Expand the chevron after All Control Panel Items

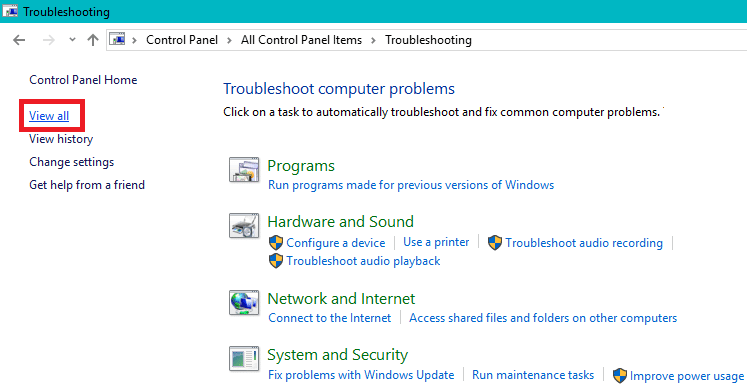[374, 40]
